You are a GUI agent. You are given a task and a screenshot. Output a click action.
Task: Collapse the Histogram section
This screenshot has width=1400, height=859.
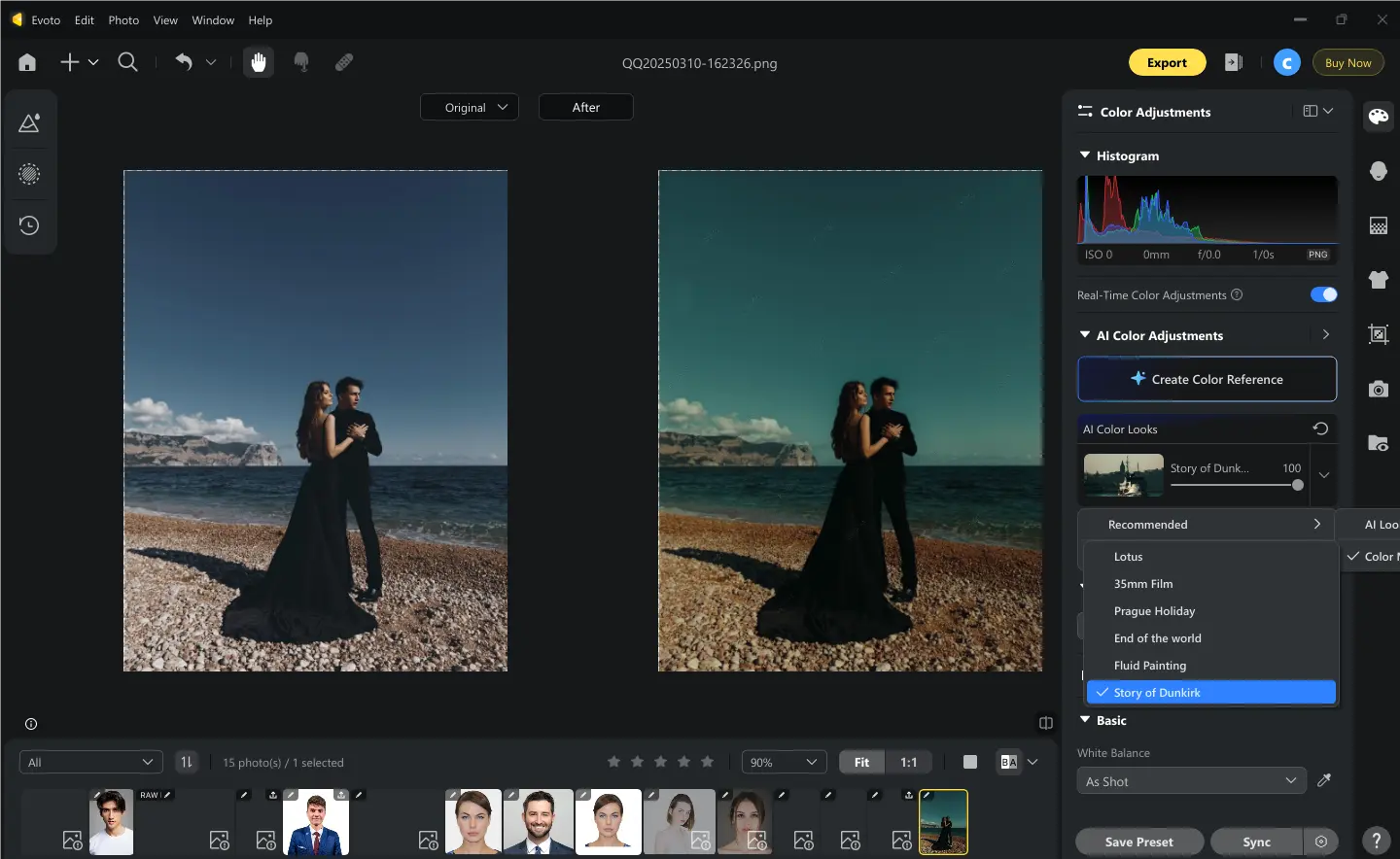[x=1085, y=155]
